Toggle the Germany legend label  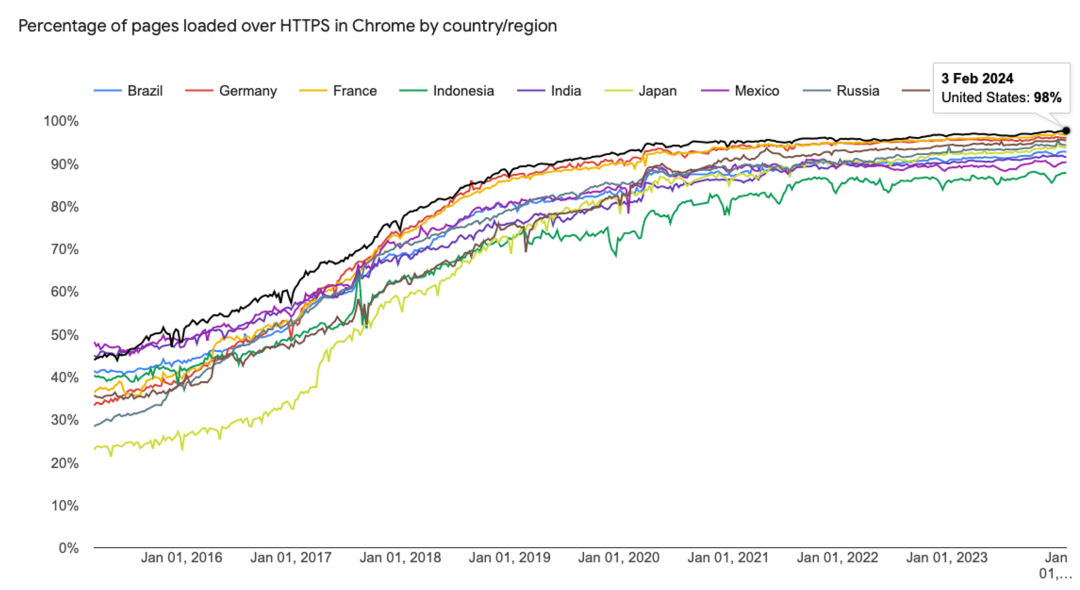pyautogui.click(x=247, y=91)
